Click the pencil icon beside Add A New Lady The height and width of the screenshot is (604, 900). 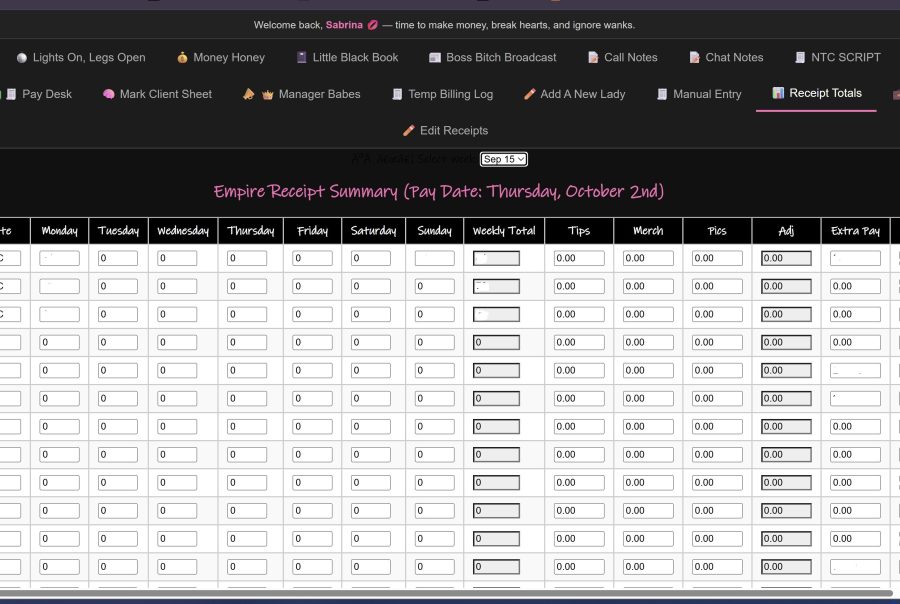530,94
